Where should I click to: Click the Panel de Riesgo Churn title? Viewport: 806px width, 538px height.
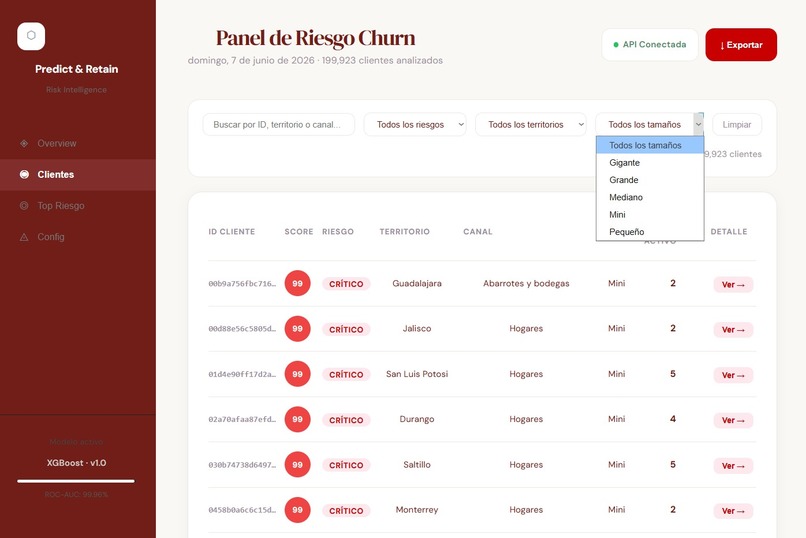tap(315, 38)
